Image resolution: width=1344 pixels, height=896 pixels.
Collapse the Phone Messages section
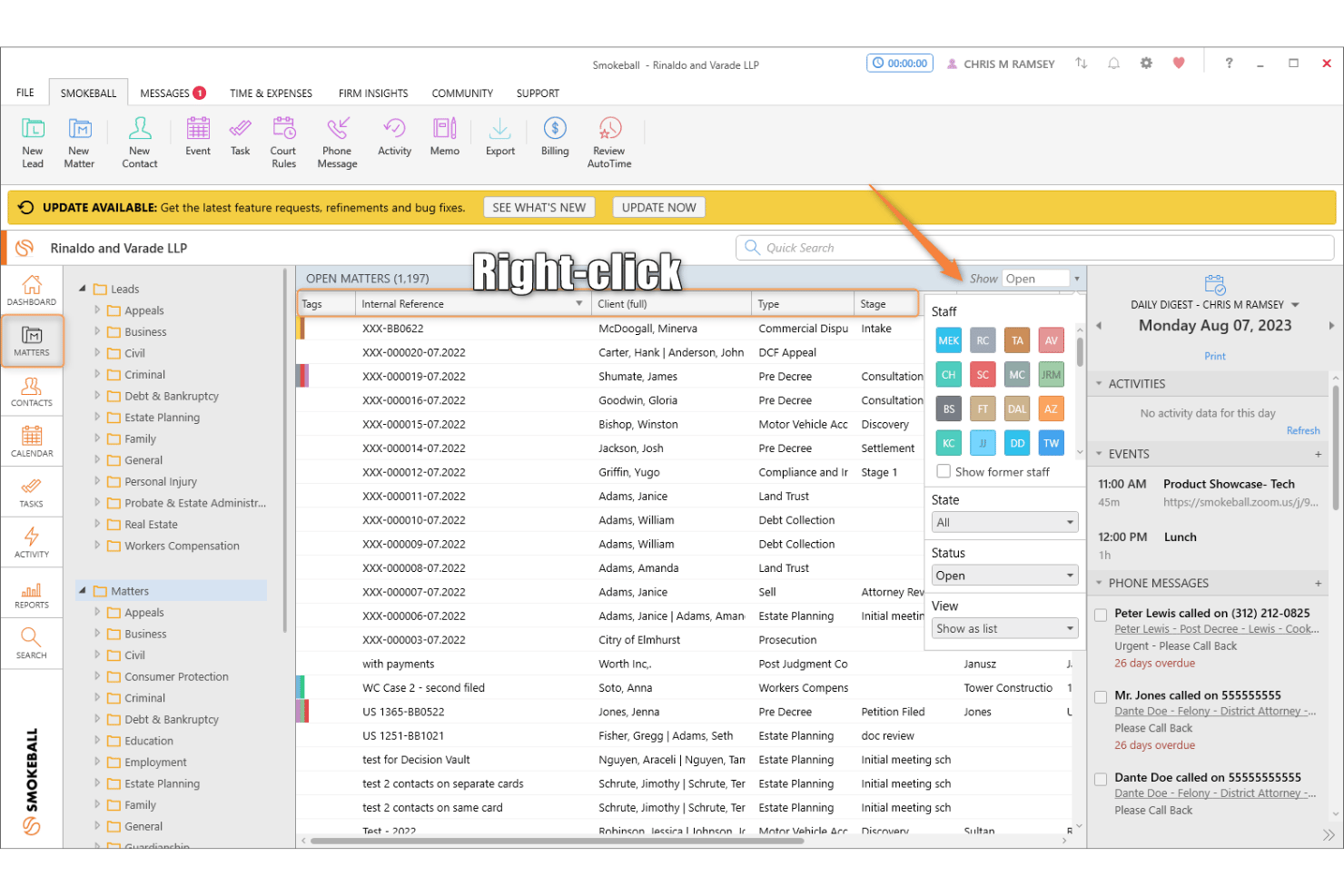click(1099, 583)
